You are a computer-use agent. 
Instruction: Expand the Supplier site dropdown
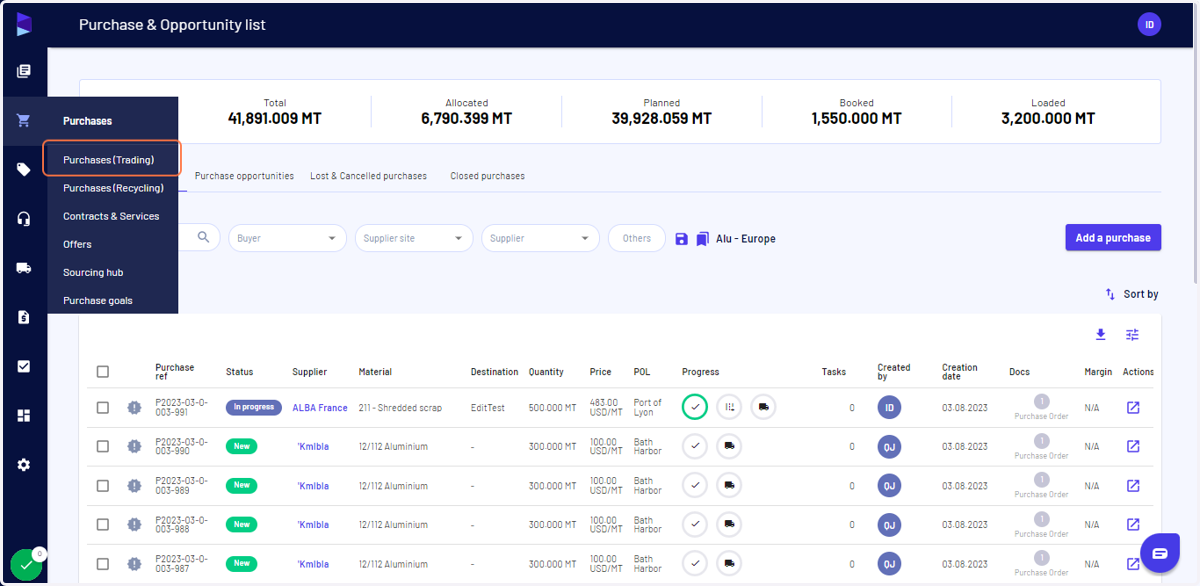pos(414,238)
